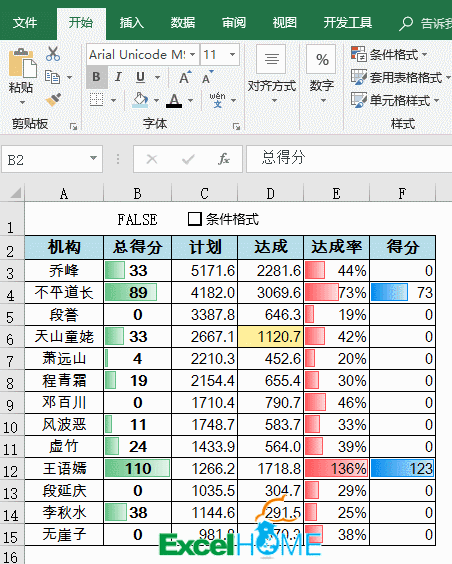
Task: Click the Format Painter brush icon
Action: pyautogui.click(x=54, y=99)
